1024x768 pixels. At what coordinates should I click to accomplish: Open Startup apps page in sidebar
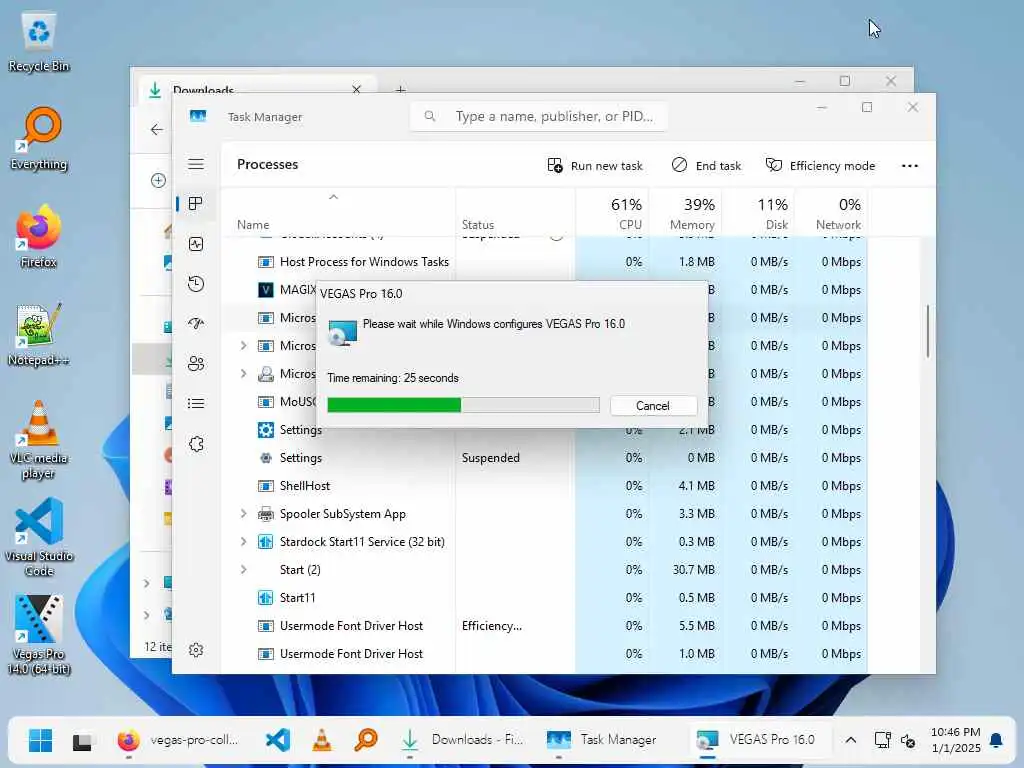tap(196, 324)
